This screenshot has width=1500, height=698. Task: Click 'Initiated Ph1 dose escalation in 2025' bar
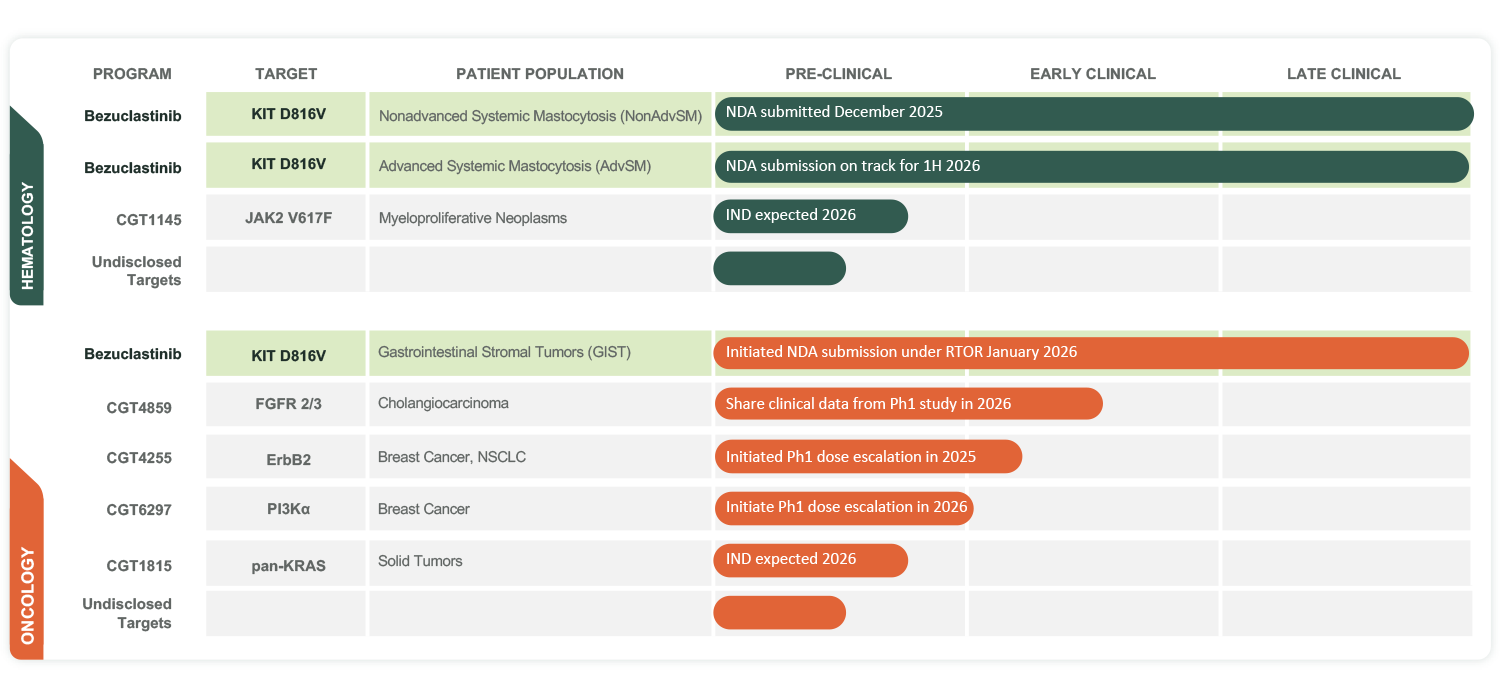tap(867, 457)
